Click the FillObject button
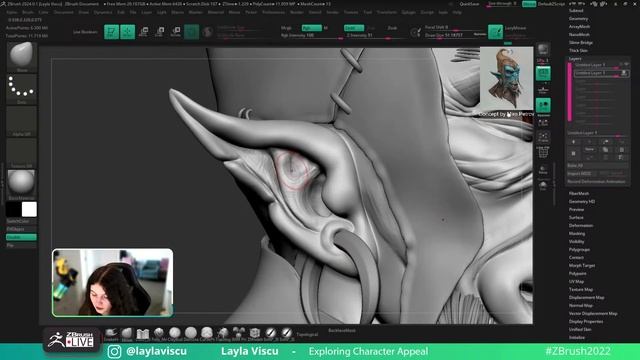 22,229
